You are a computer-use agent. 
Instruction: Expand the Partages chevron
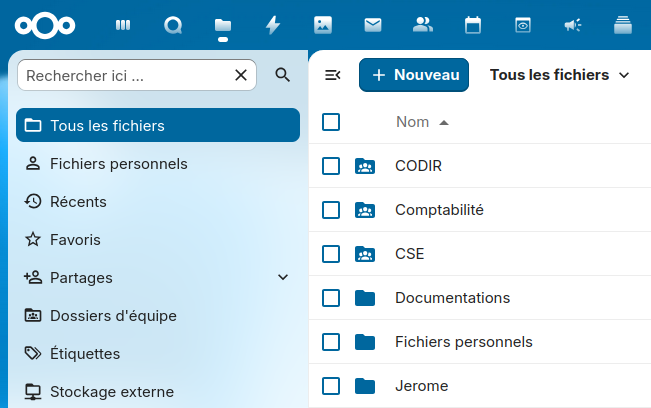pos(283,277)
